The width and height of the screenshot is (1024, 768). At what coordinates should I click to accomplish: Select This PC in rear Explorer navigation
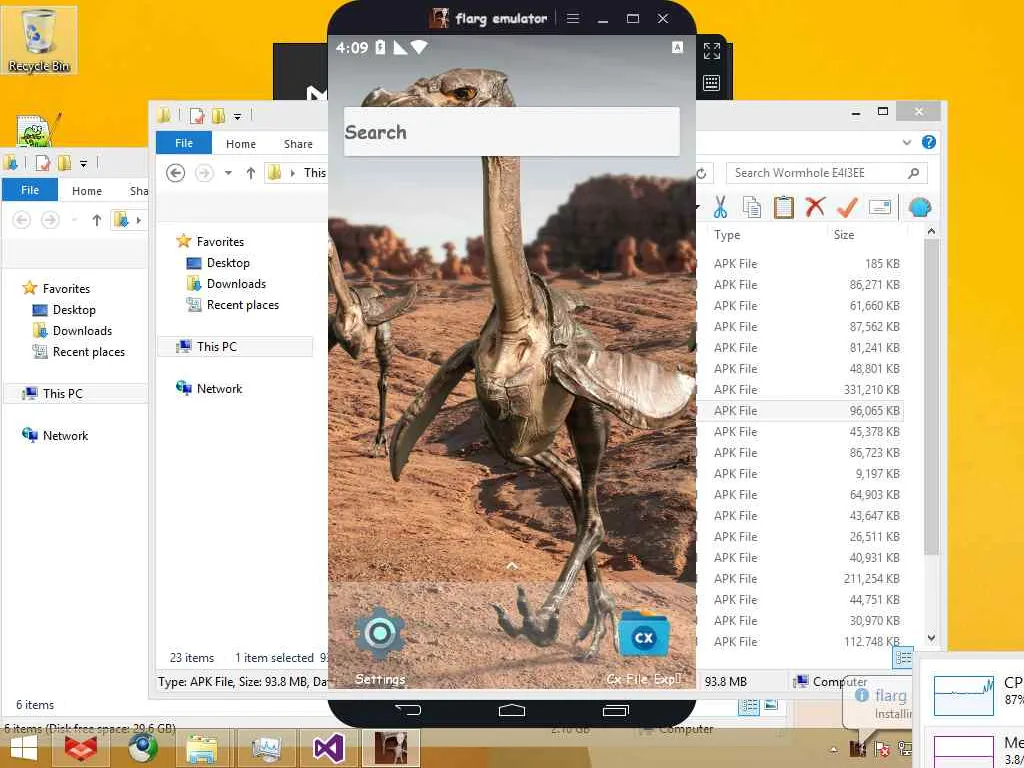63,394
